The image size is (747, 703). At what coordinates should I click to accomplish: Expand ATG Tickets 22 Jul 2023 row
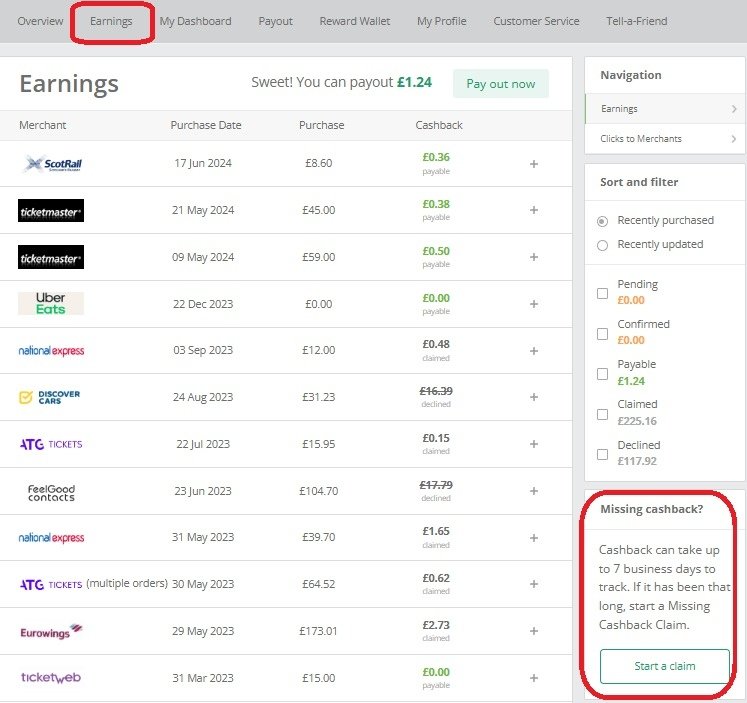(x=534, y=444)
